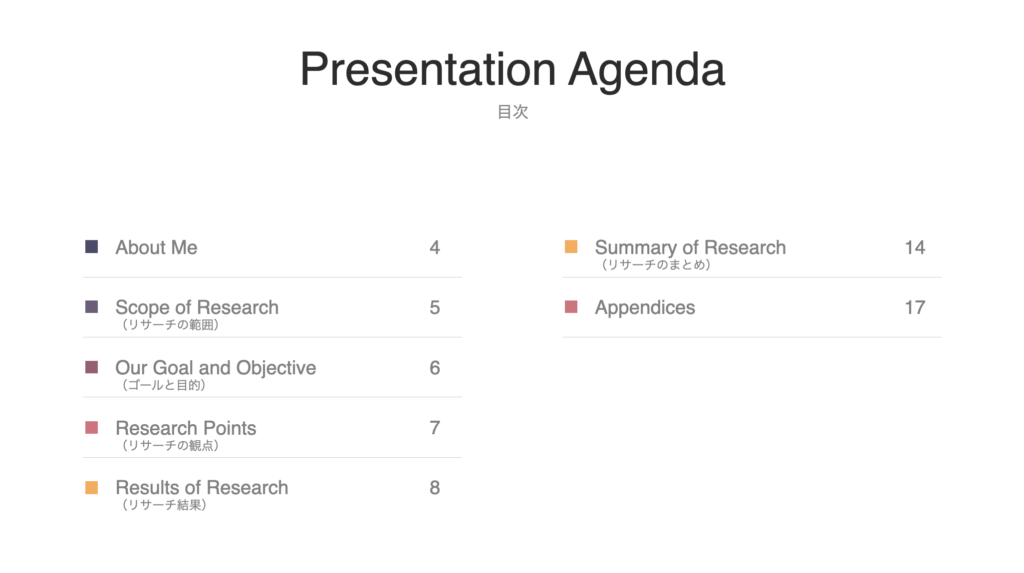Screen dimensions: 1024x573
Task: Select the pink square beside Research Points
Action: 91,428
